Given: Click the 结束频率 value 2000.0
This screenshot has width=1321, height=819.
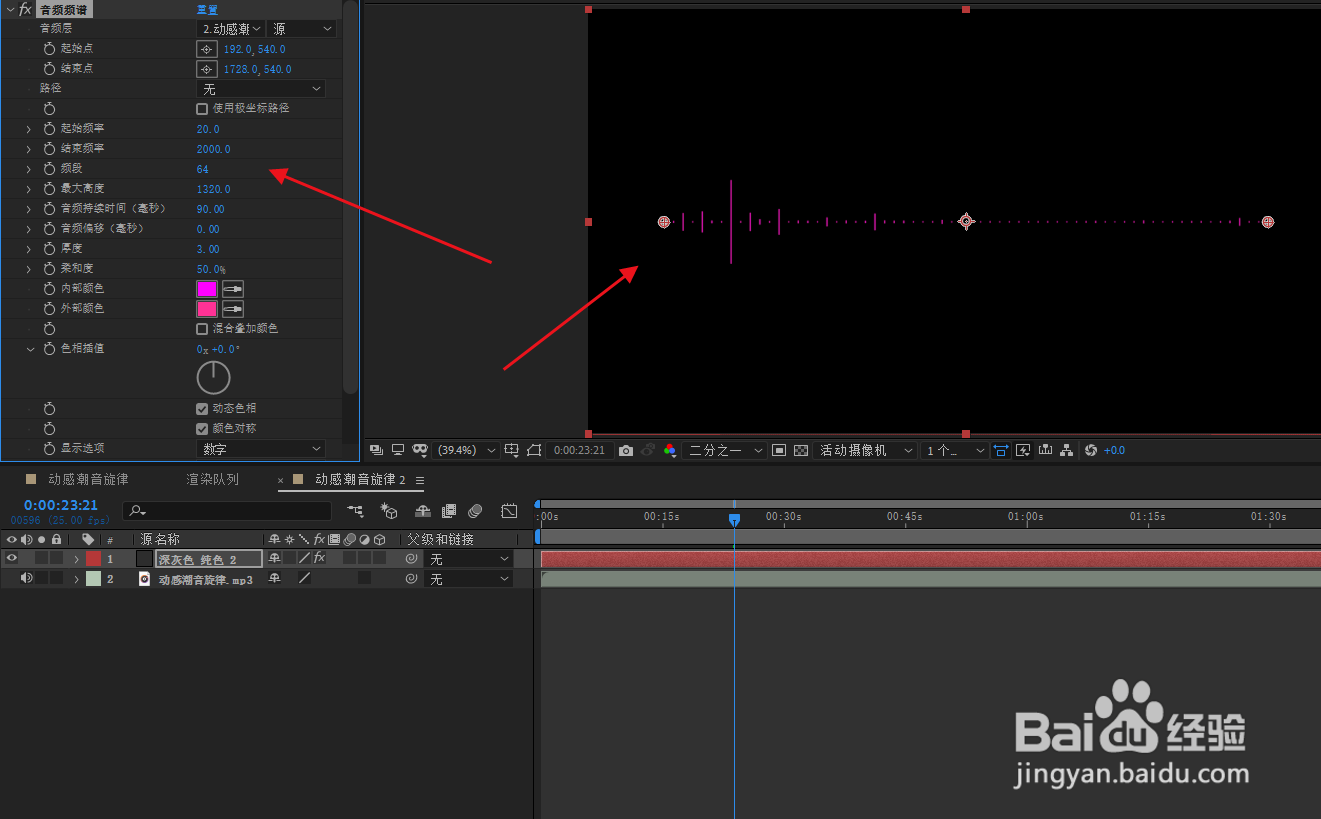Looking at the screenshot, I should coord(214,149).
